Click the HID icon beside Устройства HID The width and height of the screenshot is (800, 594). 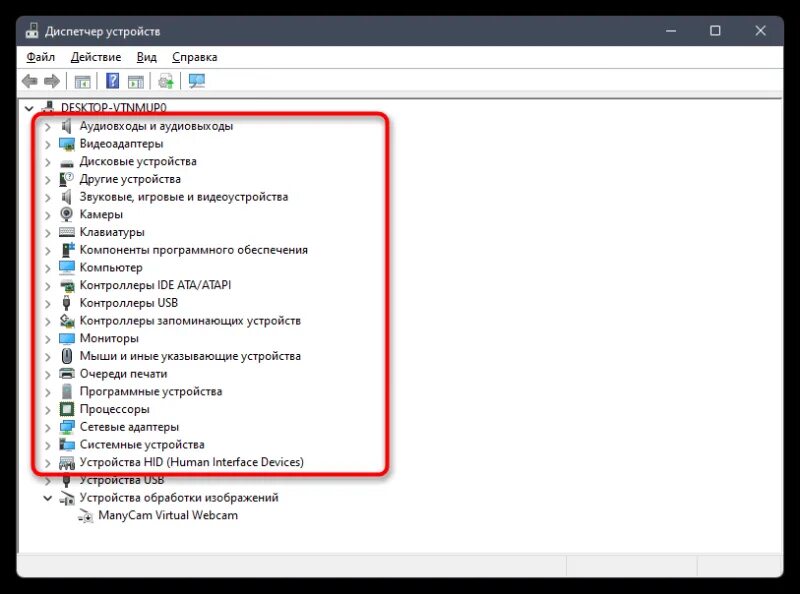tap(66, 463)
